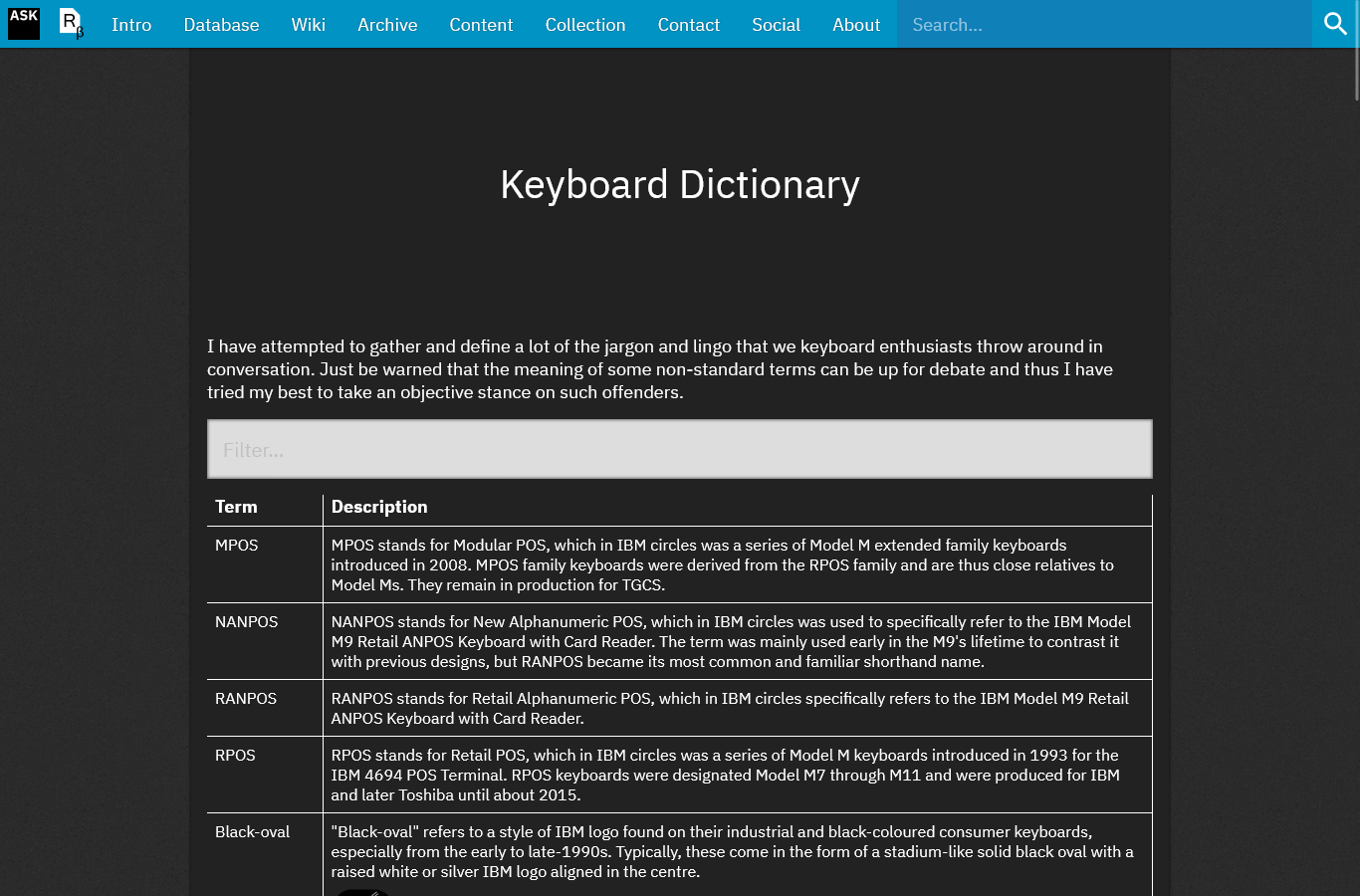Visit the Contact page link
Viewport: 1360px width, 896px height.
(x=689, y=24)
